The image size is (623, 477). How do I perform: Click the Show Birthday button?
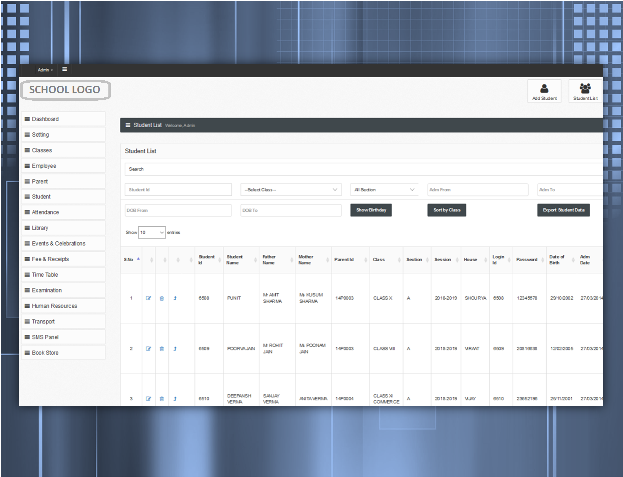[x=371, y=210]
